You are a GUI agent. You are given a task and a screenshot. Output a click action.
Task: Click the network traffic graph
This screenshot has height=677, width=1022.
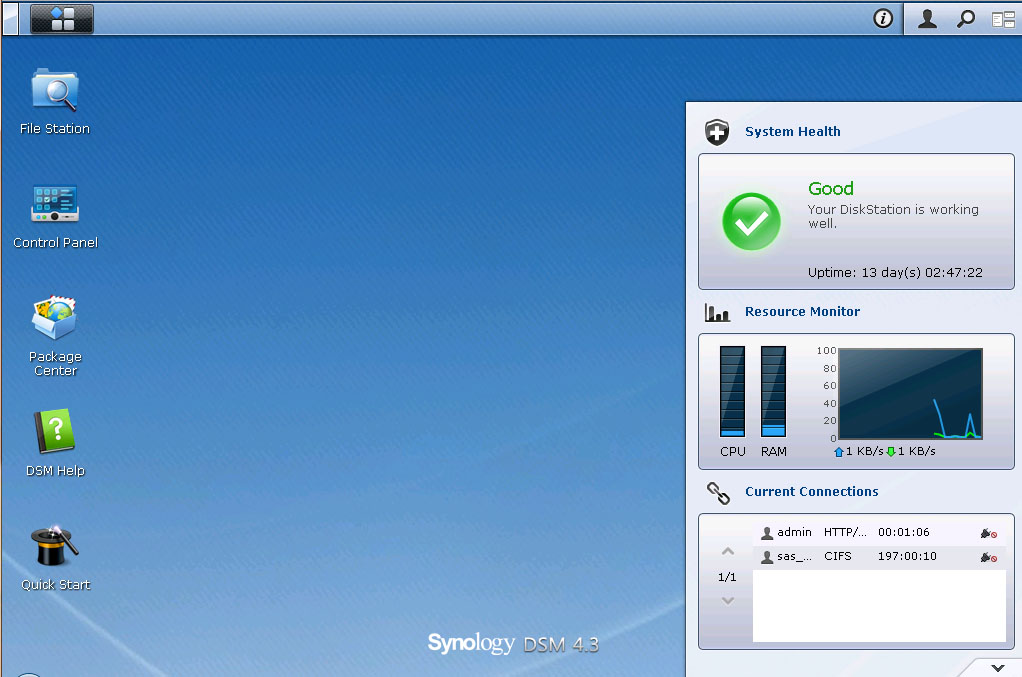[x=910, y=394]
